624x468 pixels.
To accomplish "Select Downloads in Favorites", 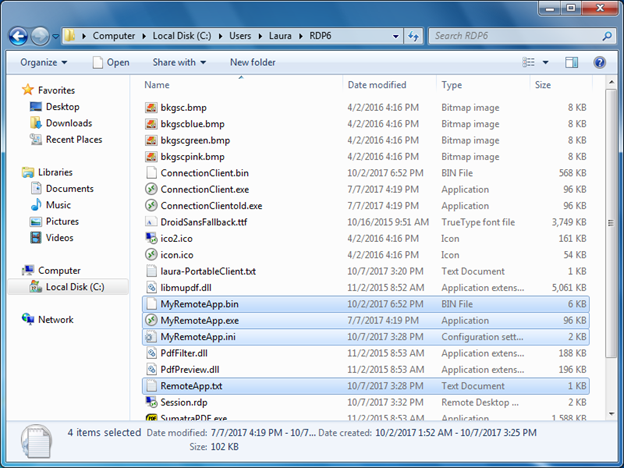I will coord(68,123).
